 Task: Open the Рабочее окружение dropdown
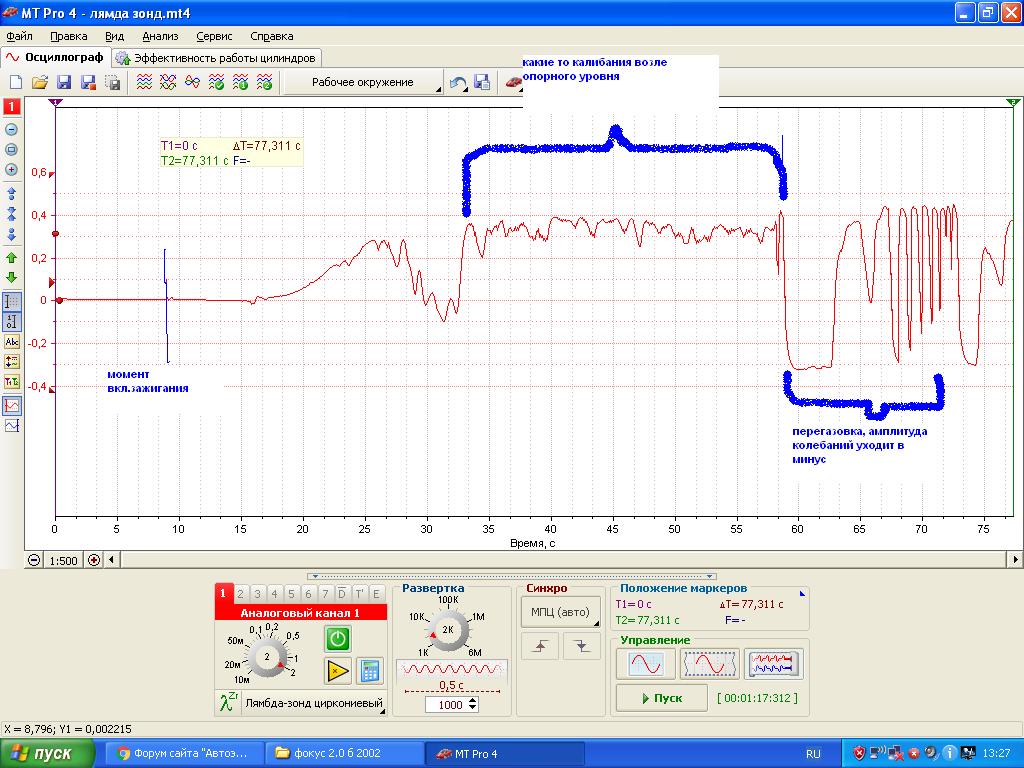(364, 82)
